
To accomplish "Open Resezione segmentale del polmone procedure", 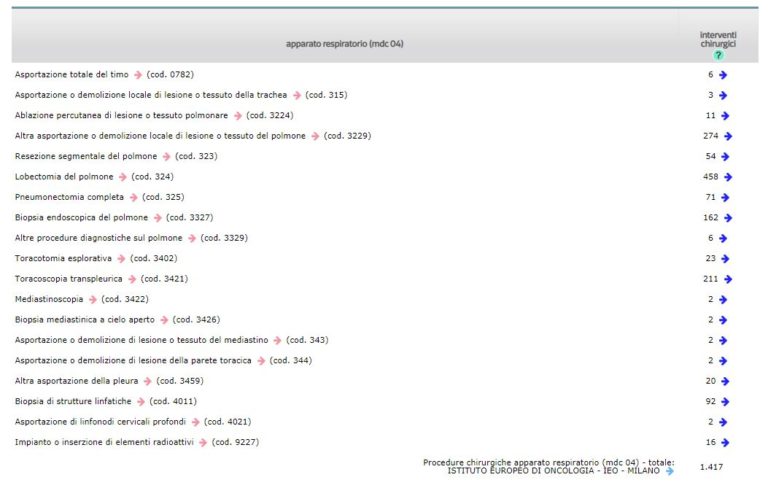I will (x=86, y=156).
